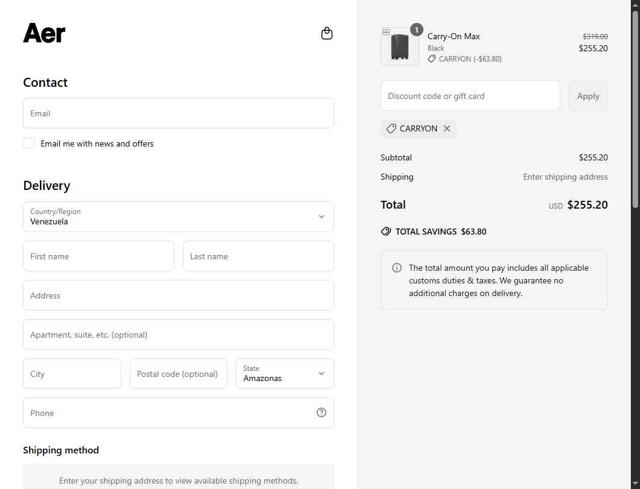Image resolution: width=640 pixels, height=489 pixels.
Task: Click the Enter shipping address text
Action: [565, 177]
